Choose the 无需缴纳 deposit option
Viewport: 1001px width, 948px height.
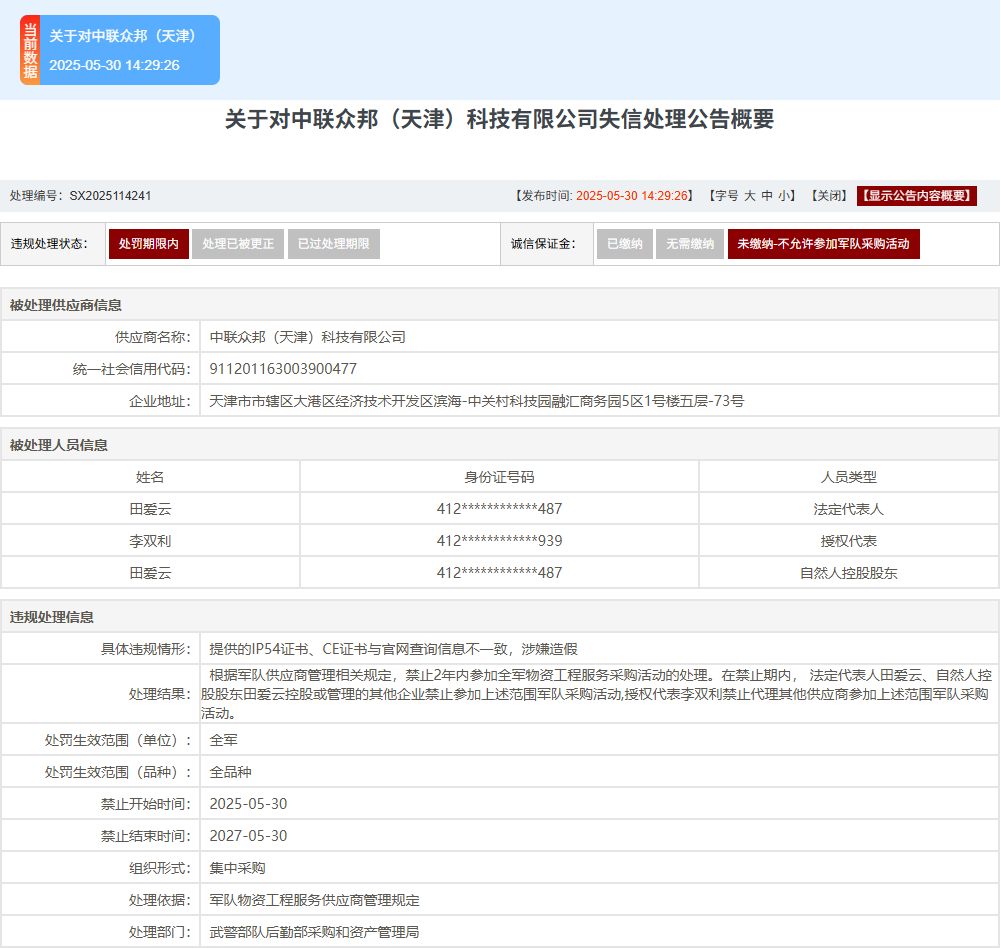tap(689, 244)
